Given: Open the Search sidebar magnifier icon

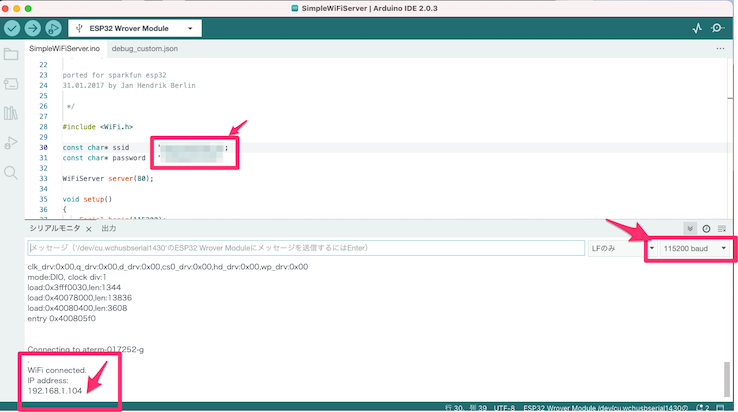Looking at the screenshot, I should point(11,173).
